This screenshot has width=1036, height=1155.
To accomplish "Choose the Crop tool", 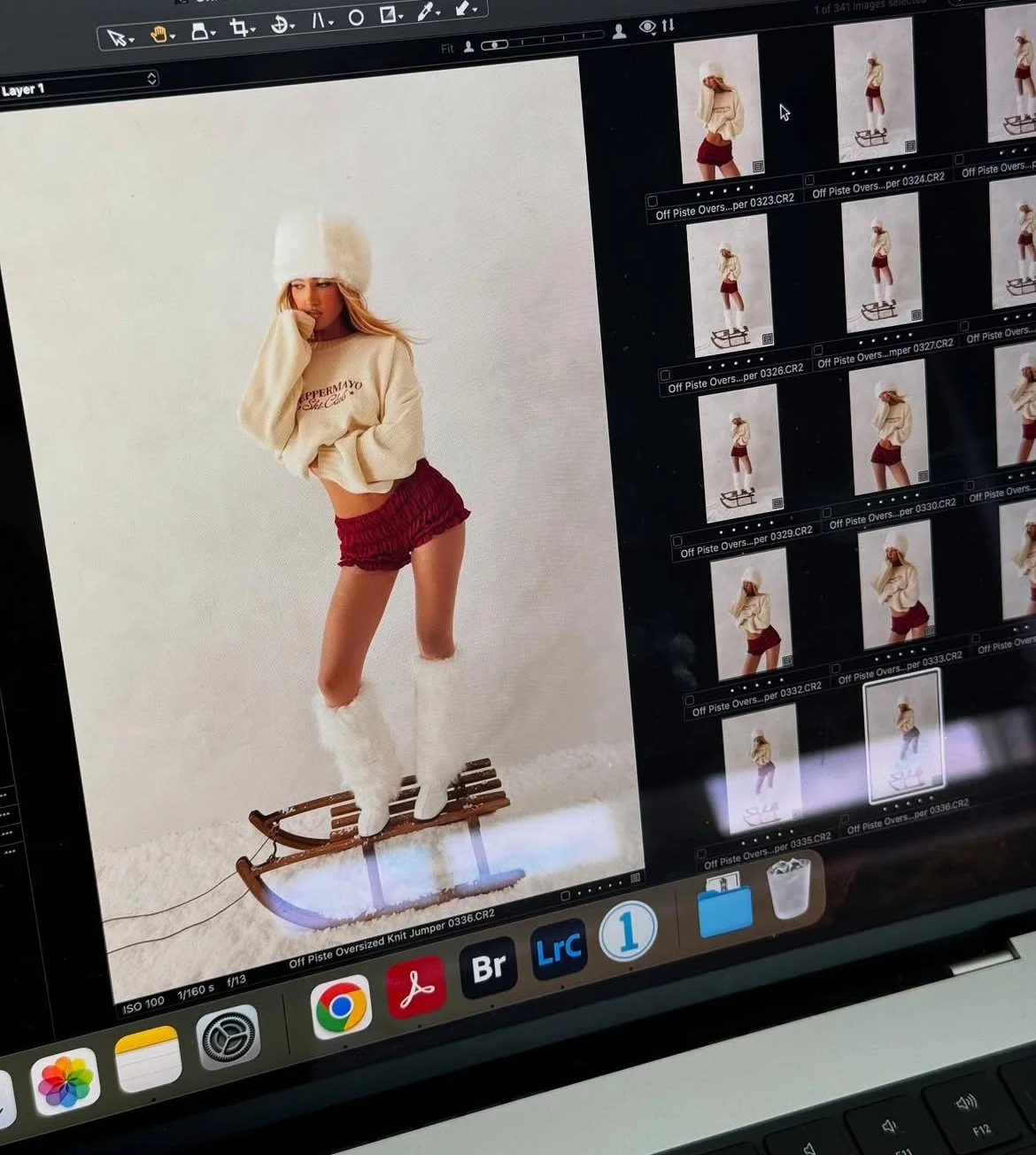I will point(239,27).
